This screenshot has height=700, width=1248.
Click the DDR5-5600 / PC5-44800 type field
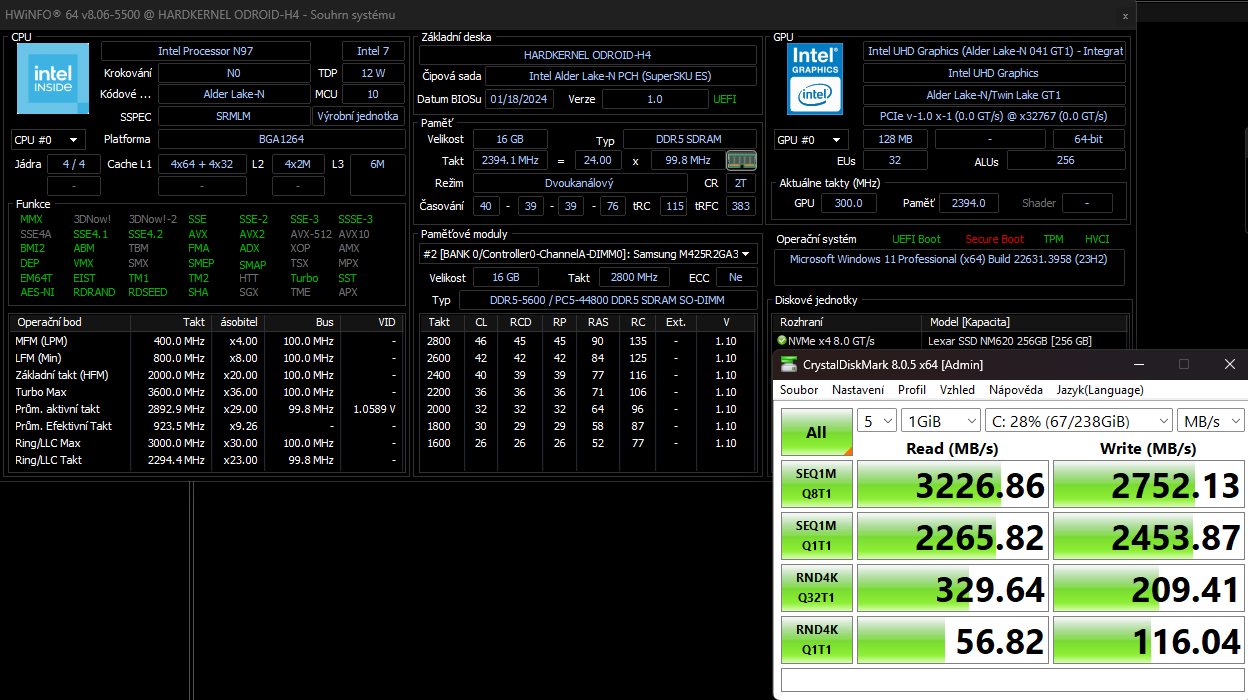[608, 300]
